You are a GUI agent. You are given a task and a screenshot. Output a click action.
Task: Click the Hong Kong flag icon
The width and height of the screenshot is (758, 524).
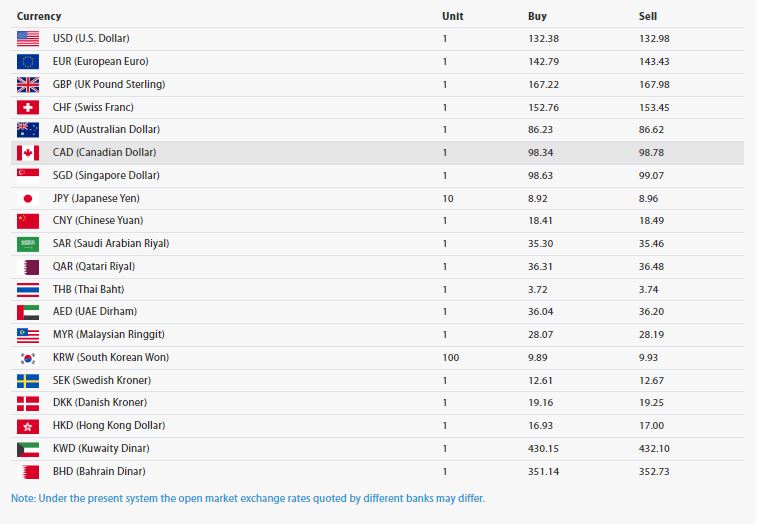[x=28, y=426]
